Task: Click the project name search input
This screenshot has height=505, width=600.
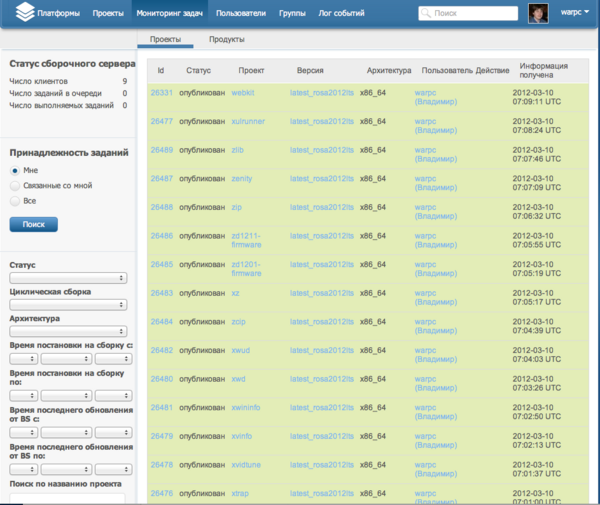Action: pyautogui.click(x=66, y=497)
